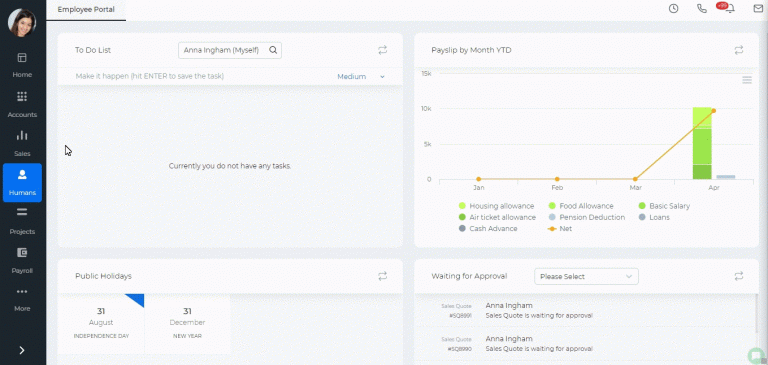Open the Please Select dropdown
Screen dimensions: 768x365
point(586,276)
